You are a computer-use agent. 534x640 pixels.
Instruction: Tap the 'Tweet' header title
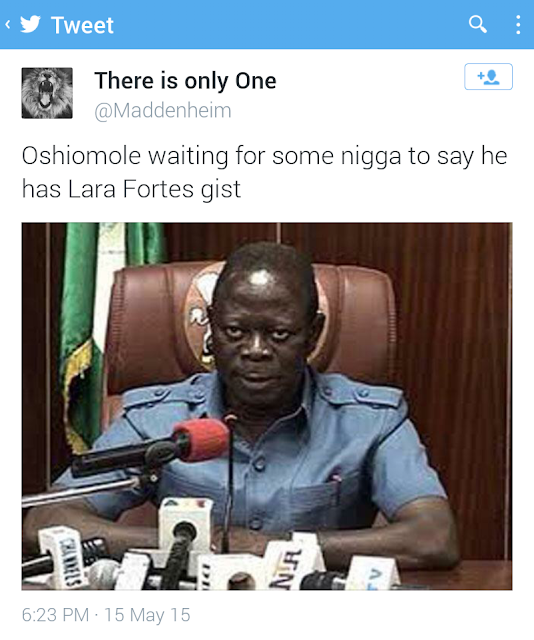(82, 25)
